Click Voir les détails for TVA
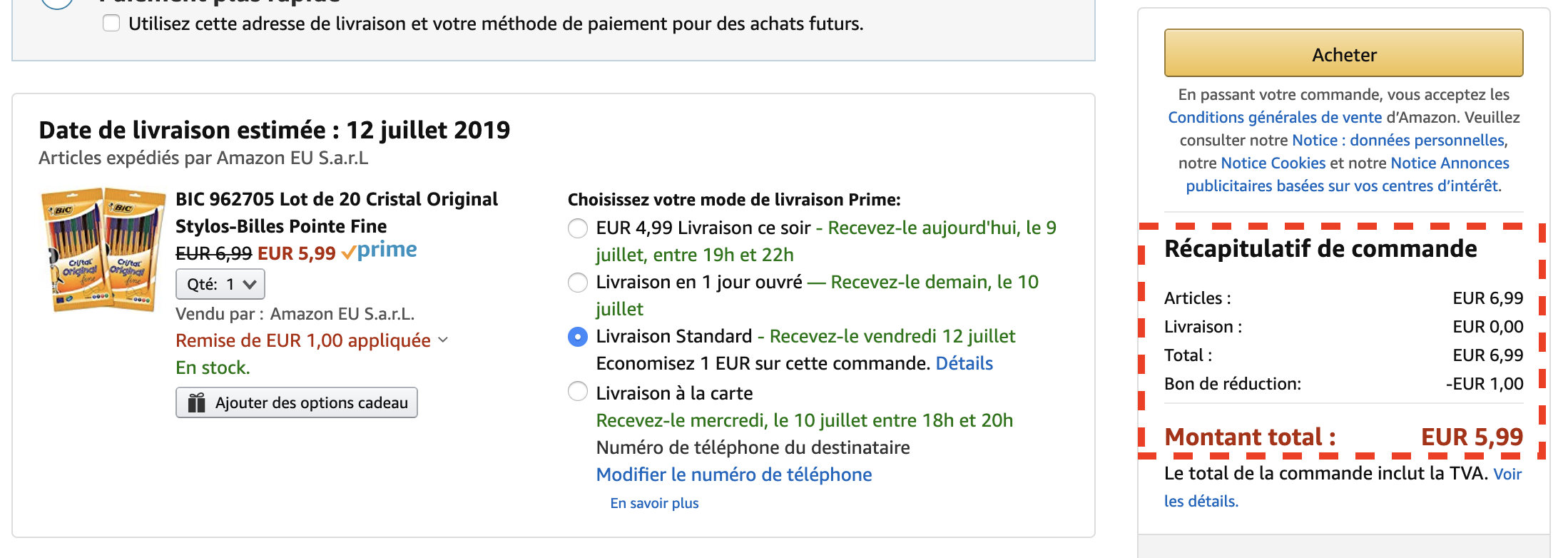 [x=1343, y=487]
